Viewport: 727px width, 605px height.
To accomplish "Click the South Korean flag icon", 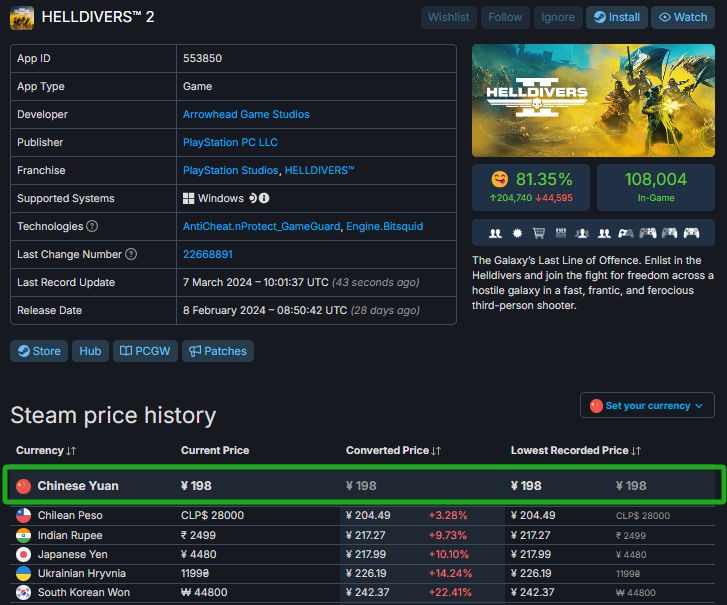I will tap(24, 592).
